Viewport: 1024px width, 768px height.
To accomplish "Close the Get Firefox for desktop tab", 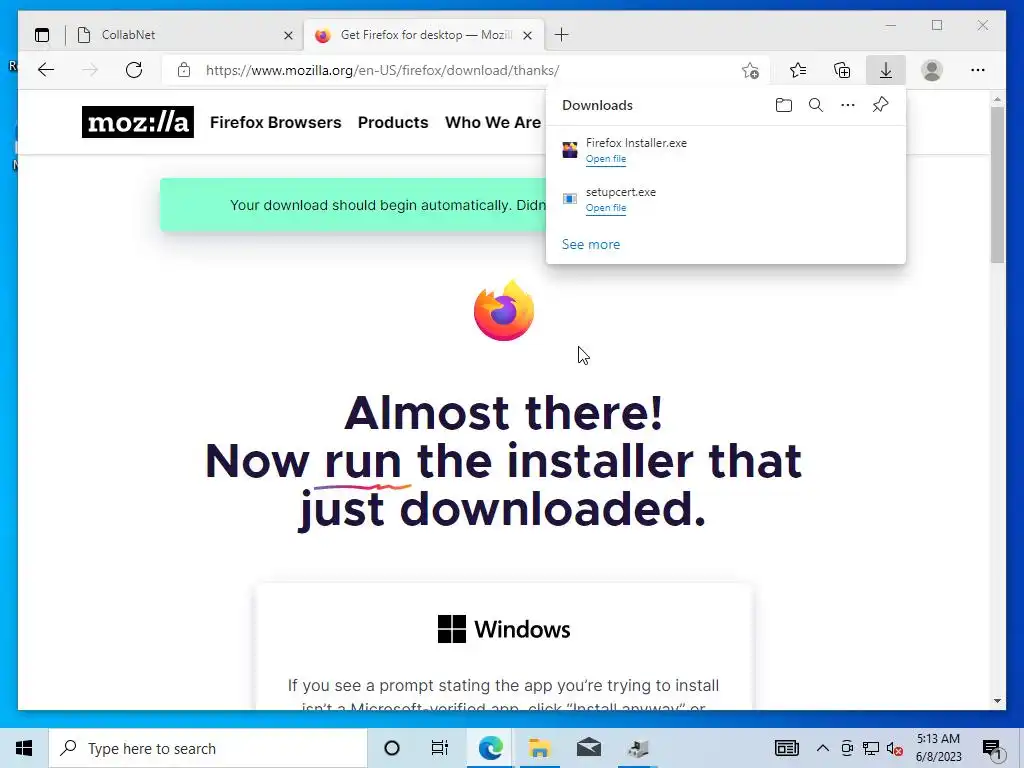I will [528, 35].
